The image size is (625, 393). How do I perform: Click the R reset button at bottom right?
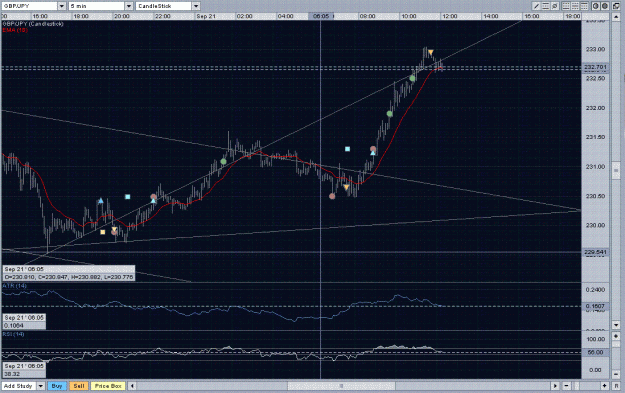tap(616, 386)
